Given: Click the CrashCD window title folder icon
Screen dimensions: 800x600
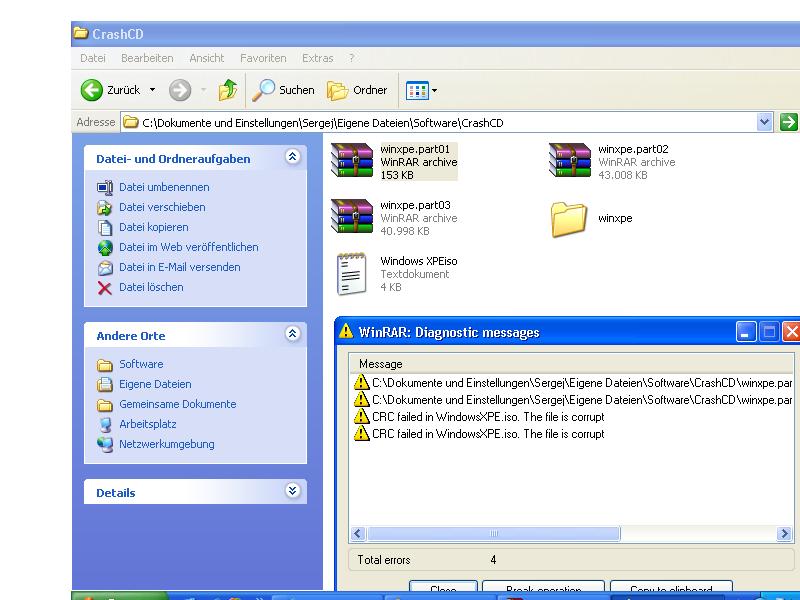Looking at the screenshot, I should point(81,34).
